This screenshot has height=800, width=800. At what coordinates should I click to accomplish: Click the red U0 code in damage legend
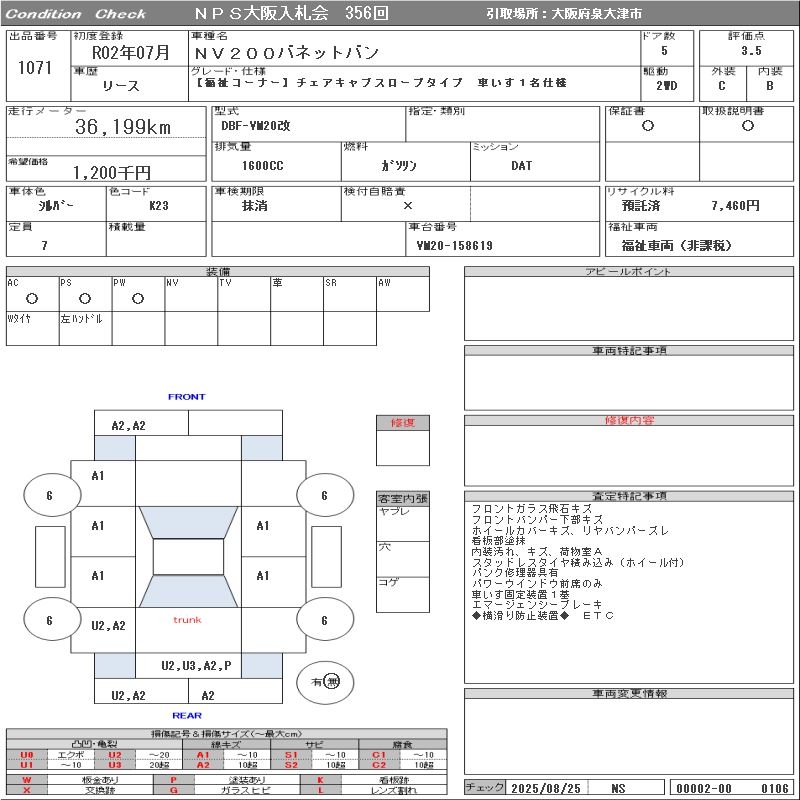pyautogui.click(x=26, y=754)
